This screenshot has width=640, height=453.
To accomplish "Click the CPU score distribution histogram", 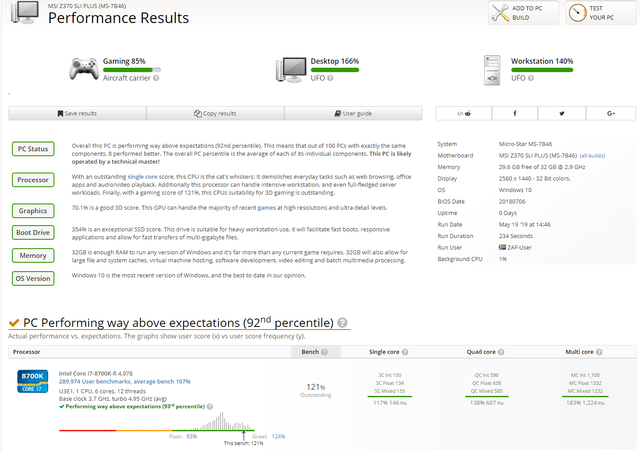I will pyautogui.click(x=157, y=422).
